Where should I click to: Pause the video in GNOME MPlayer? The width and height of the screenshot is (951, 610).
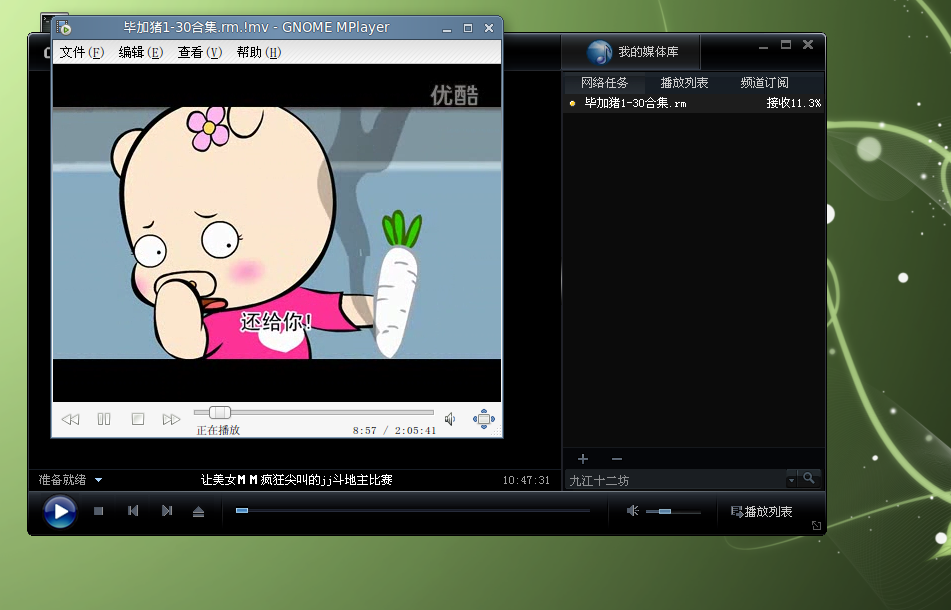point(104,419)
